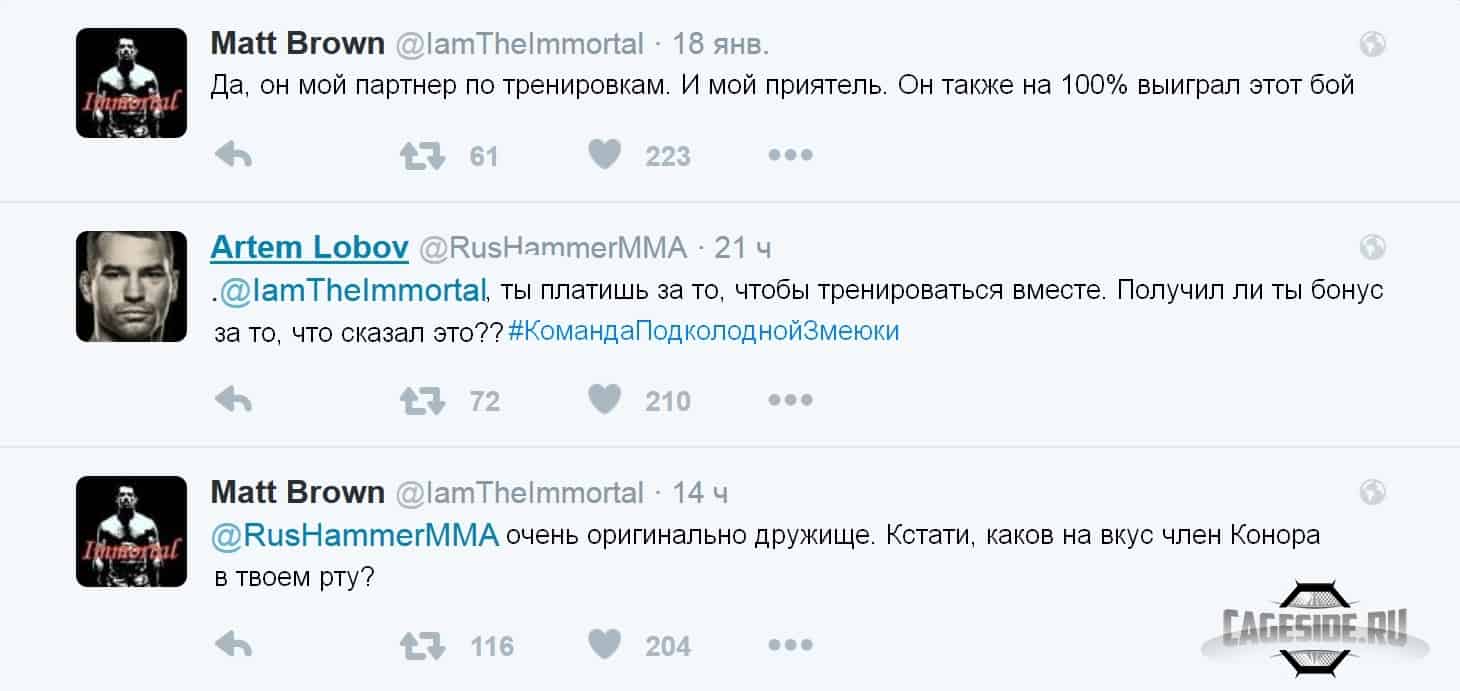The image size is (1460, 691).
Task: Open more options on Artem Lobov's tweet
Action: tap(790, 400)
